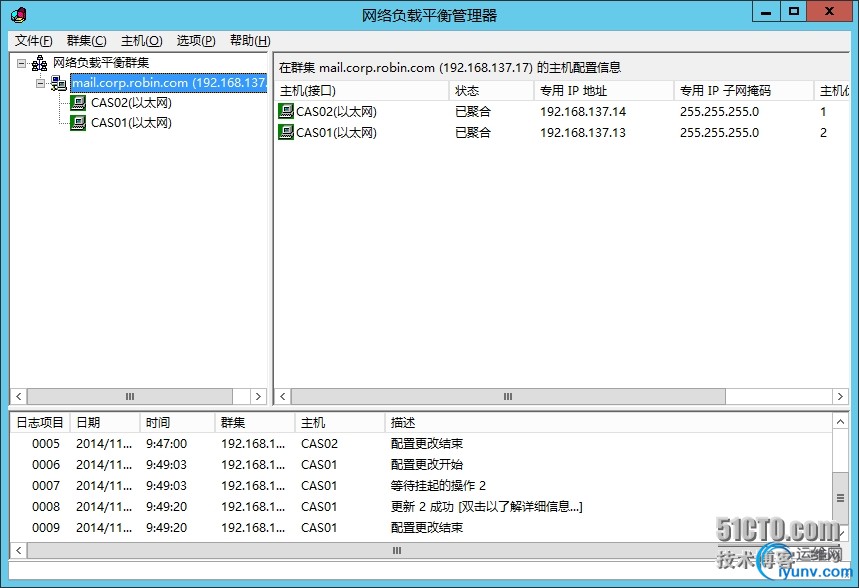Click host list right scroll arrow

tap(840, 396)
